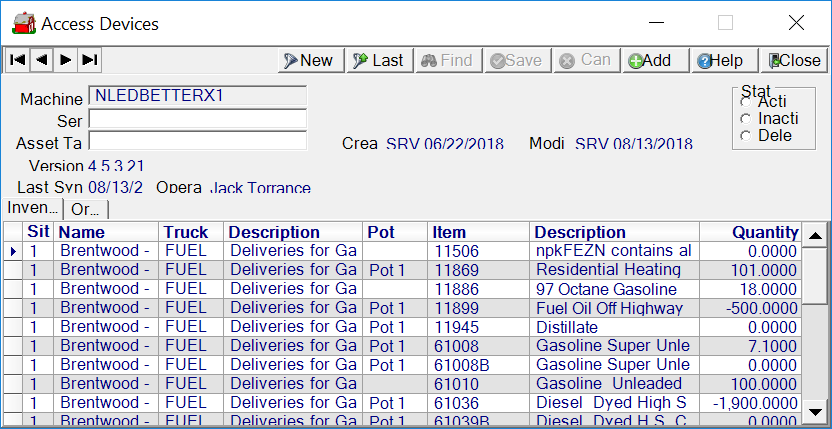Choose the Deleted status radio button
The height and width of the screenshot is (429, 832).
tap(745, 135)
